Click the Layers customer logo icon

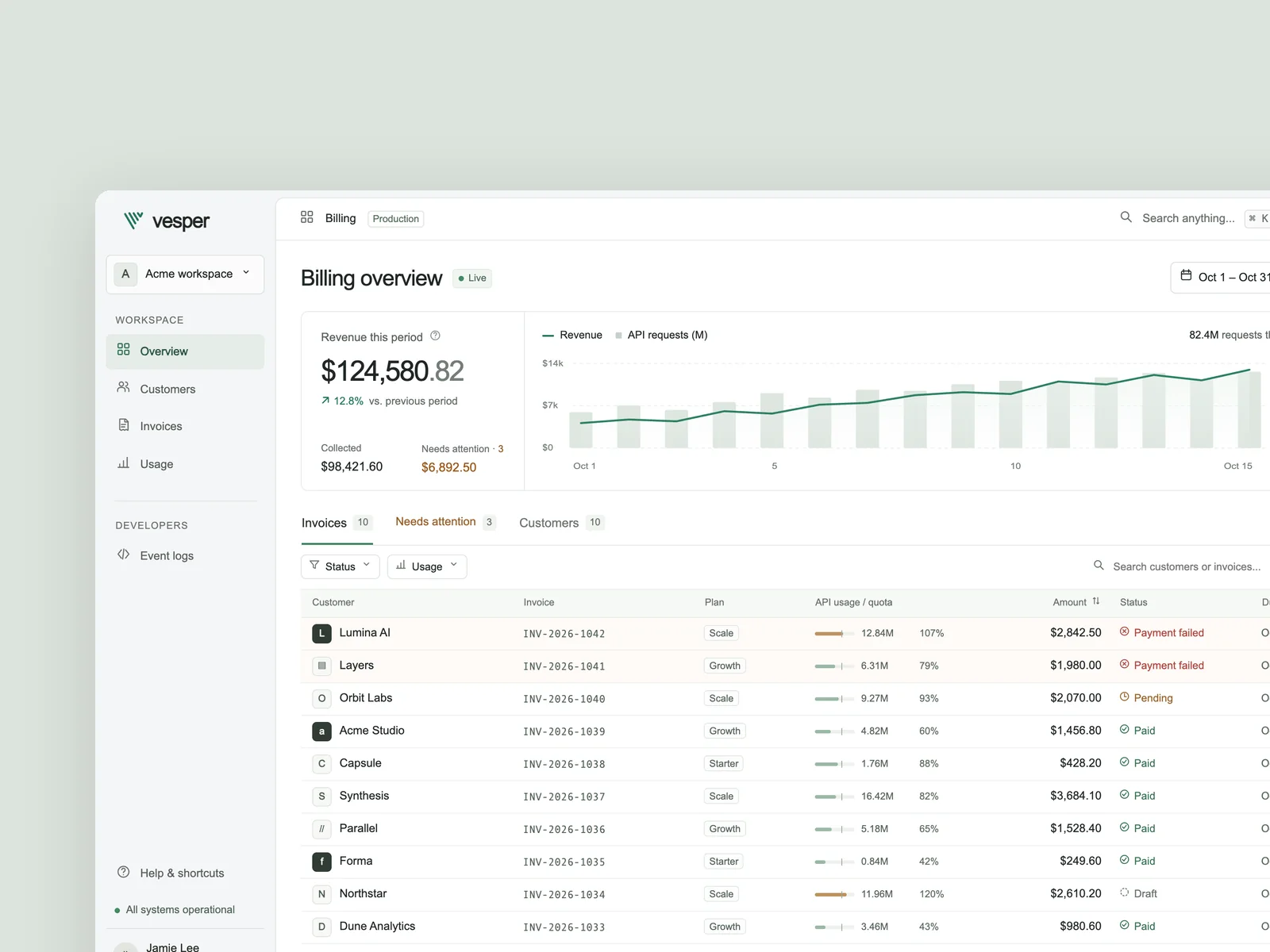point(321,666)
